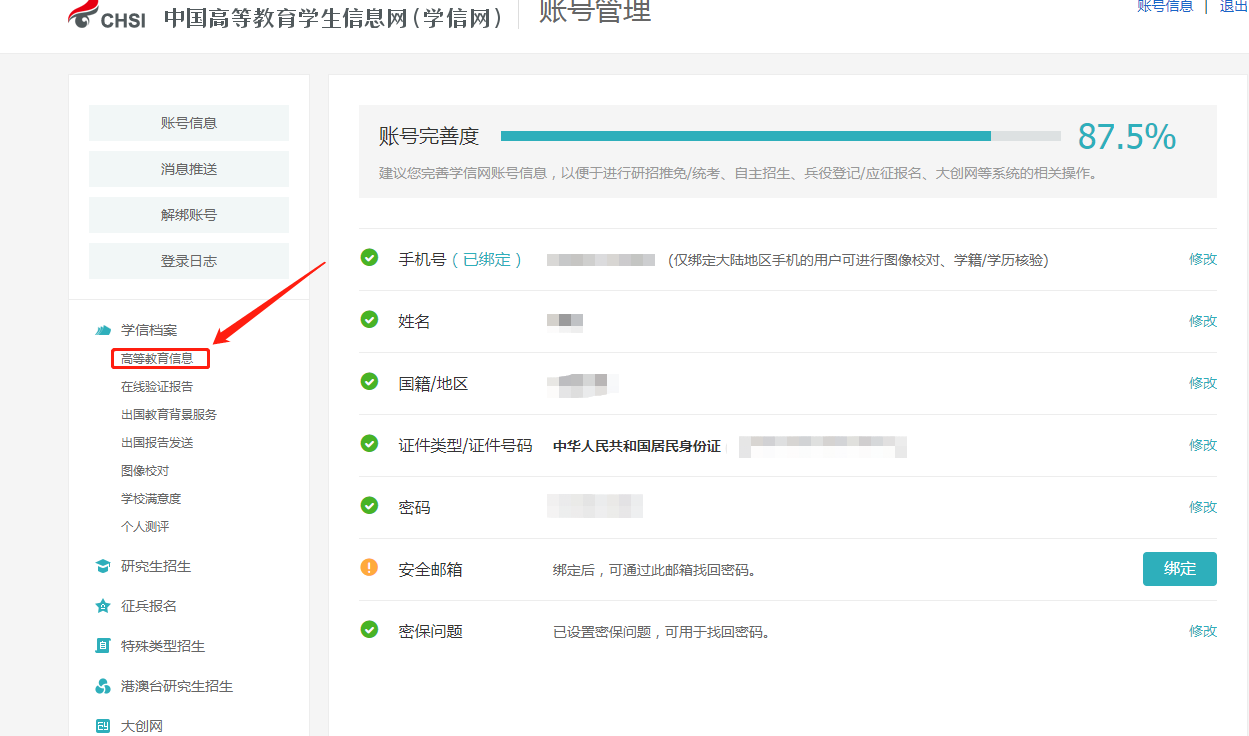Open 在线验证报告 menu item
Viewport: 1249px width, 736px height.
[157, 386]
